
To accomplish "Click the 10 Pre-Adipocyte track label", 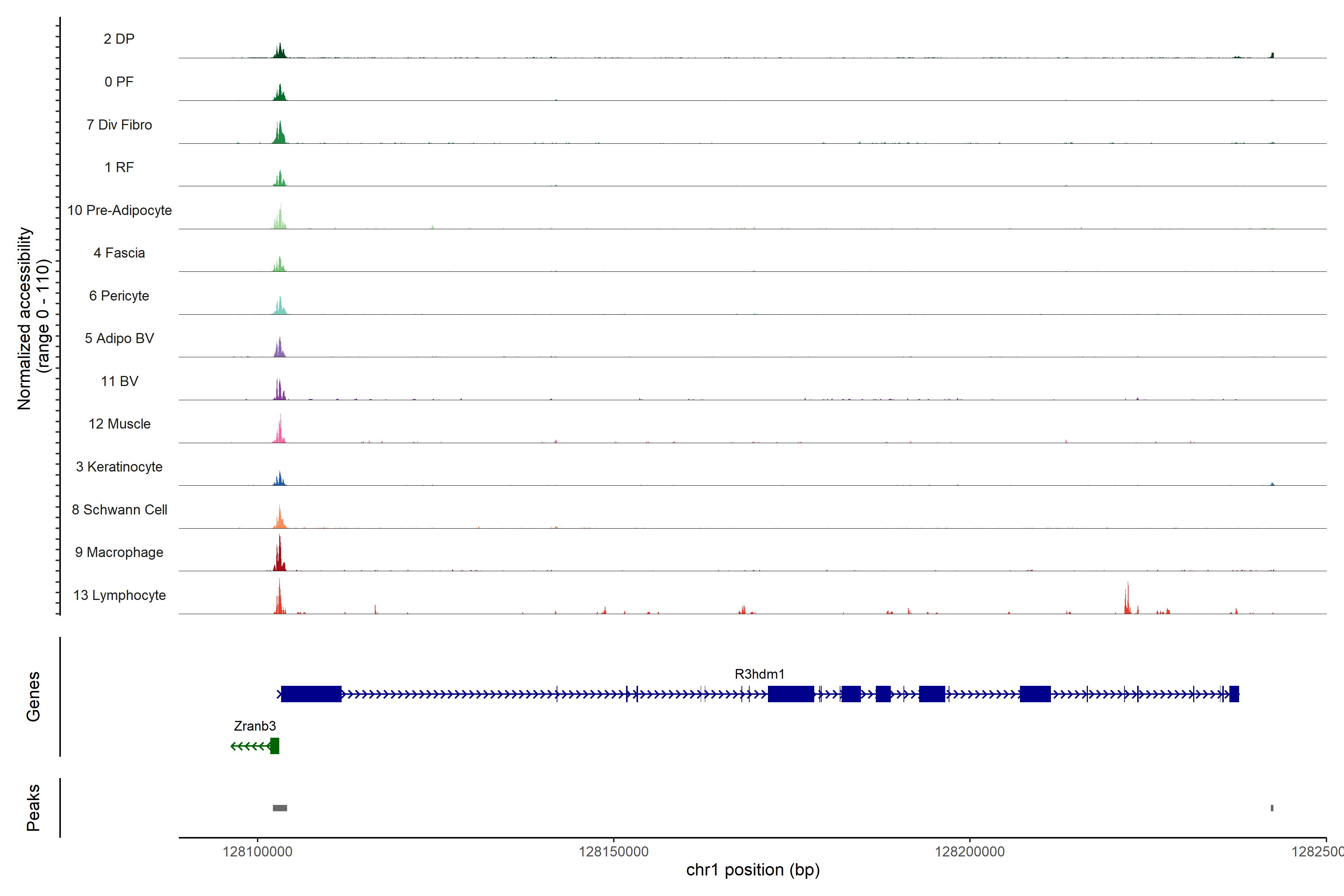I will 119,210.
